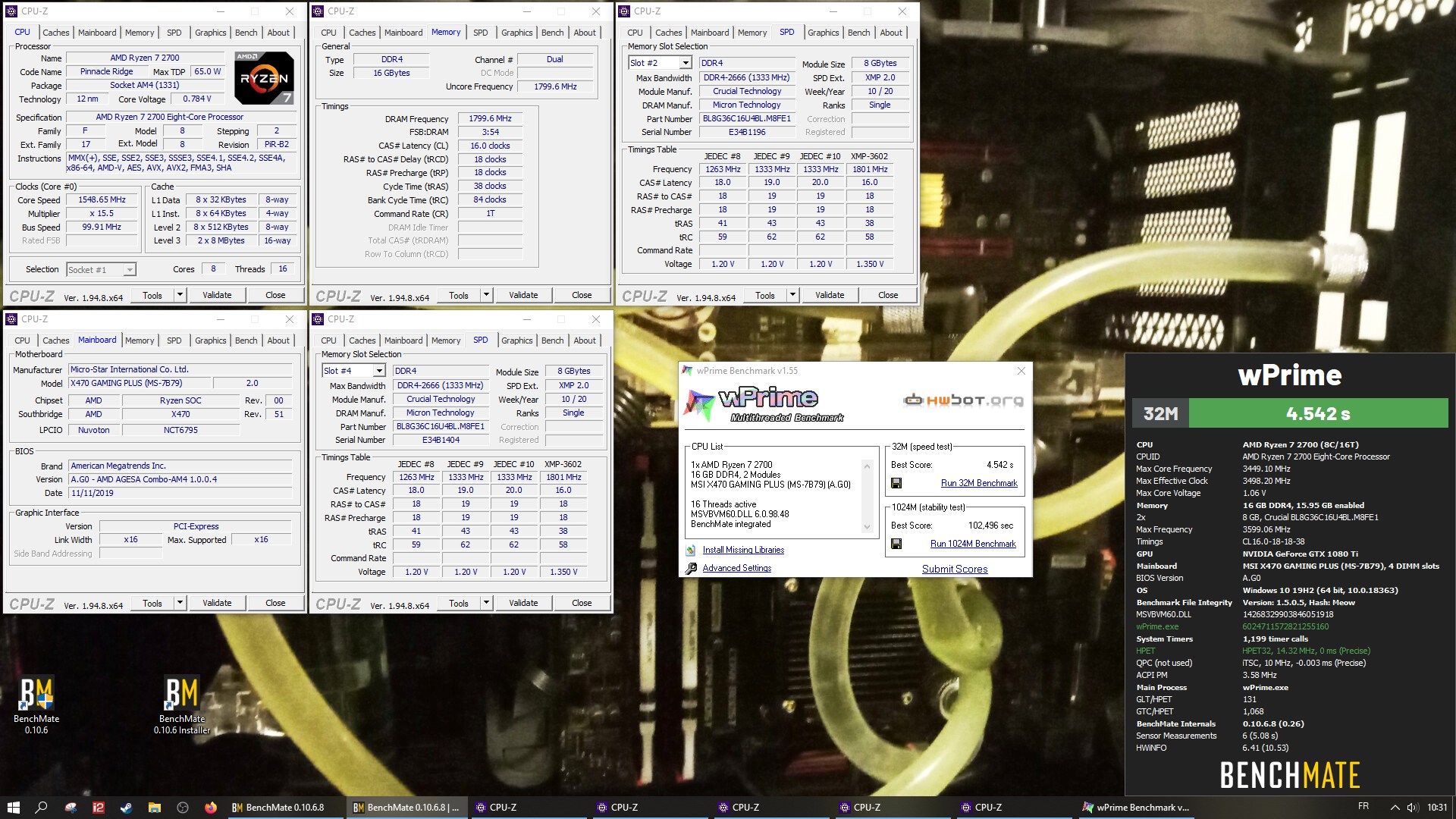Switch to BenchMate 0.10.6.8 taskbar button
Screen dimensions: 1456x819
286,808
